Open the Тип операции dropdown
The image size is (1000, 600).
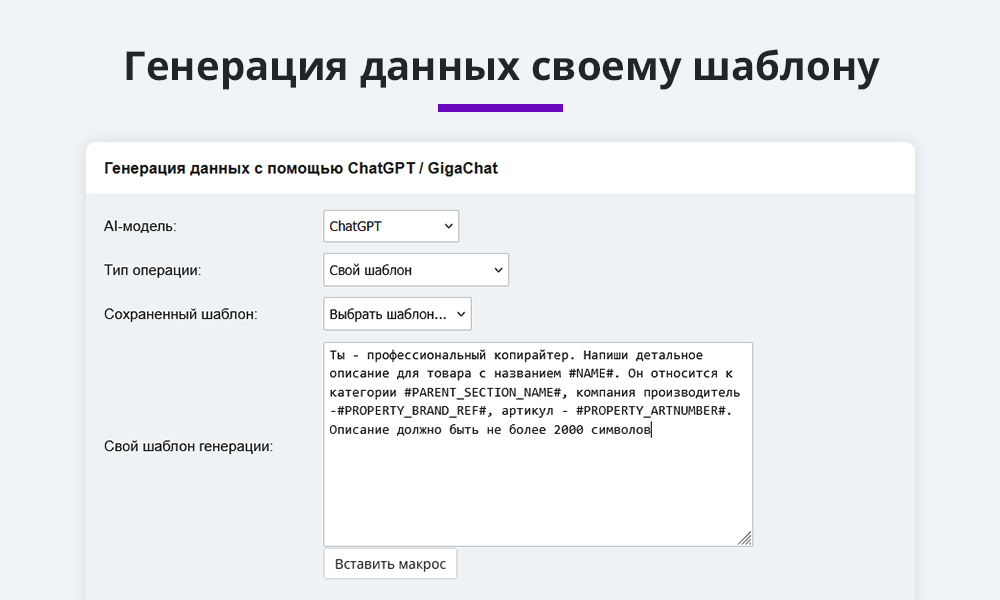point(415,269)
